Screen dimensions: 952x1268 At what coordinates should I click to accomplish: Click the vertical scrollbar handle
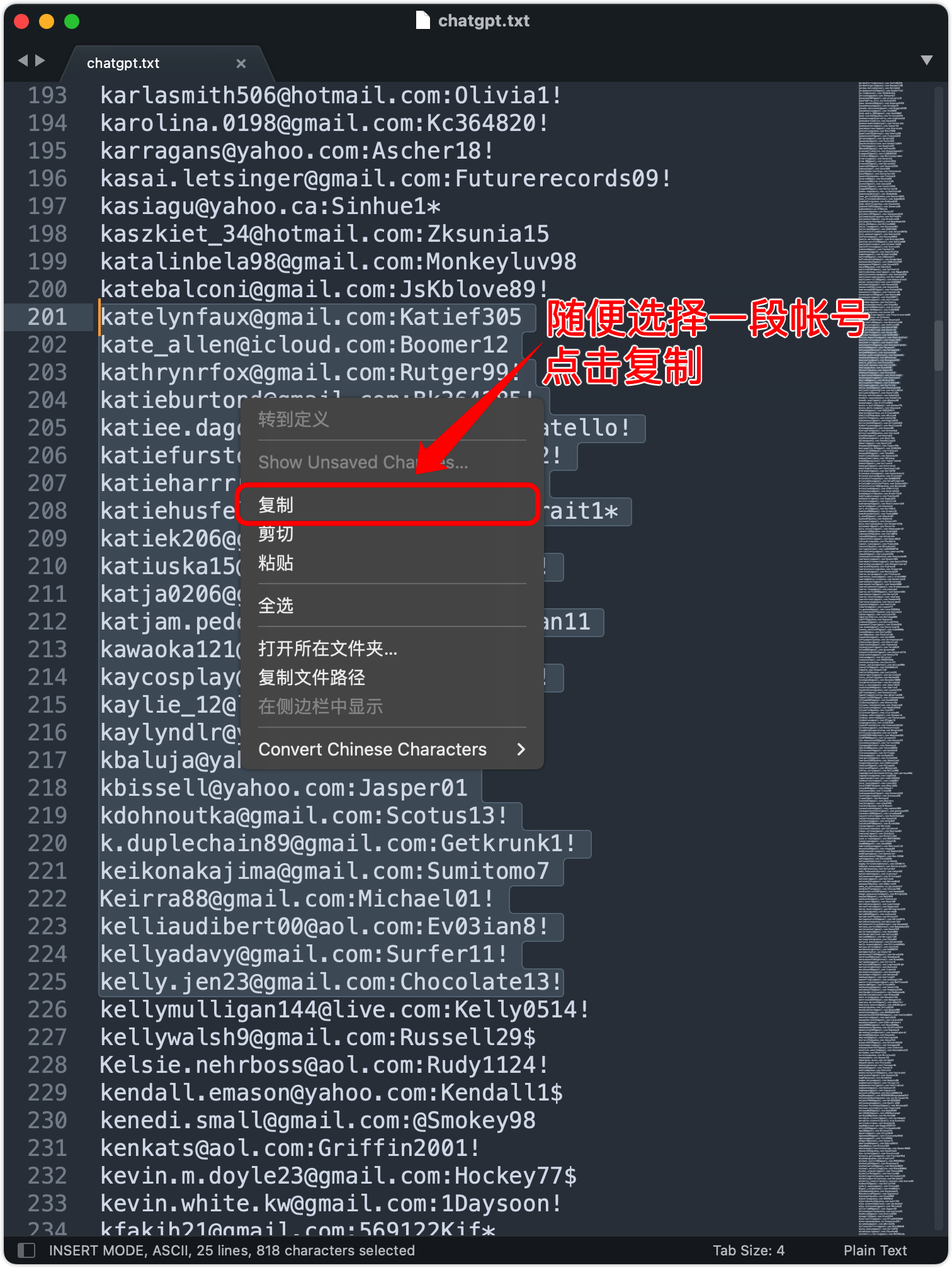tap(939, 346)
